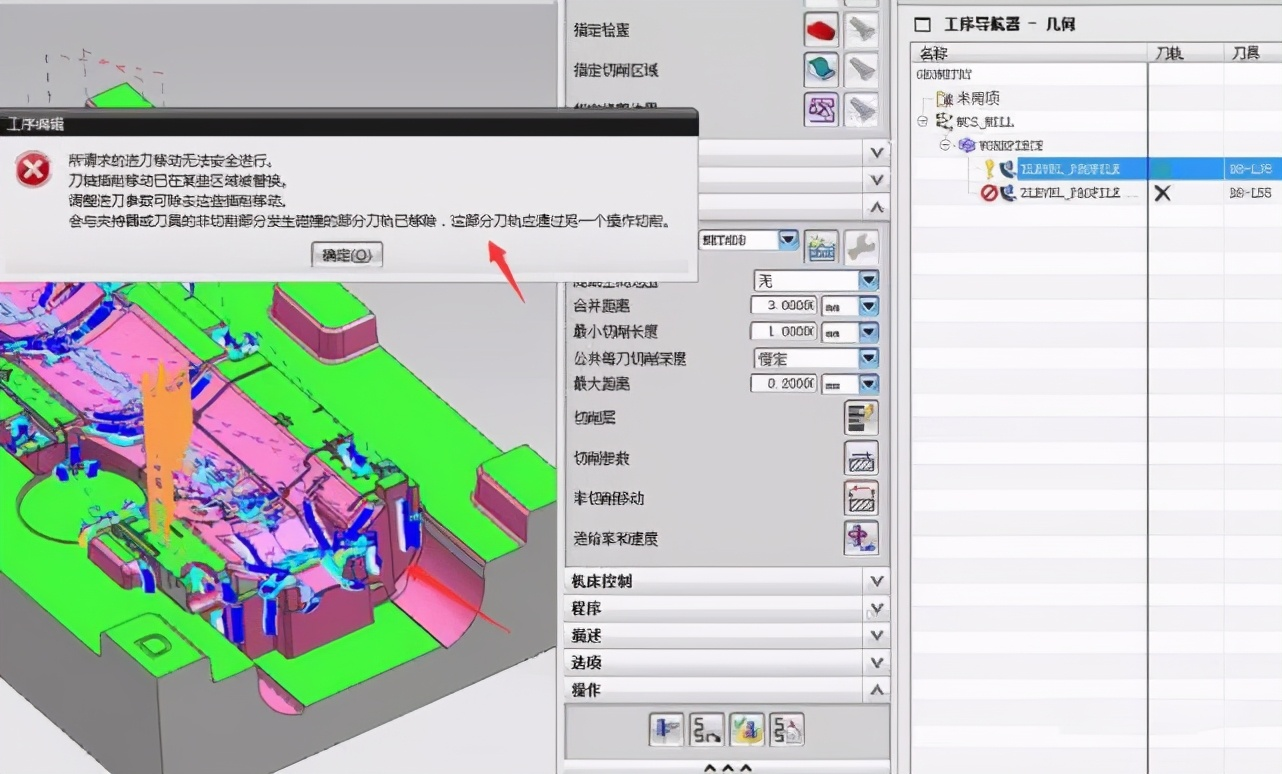This screenshot has height=774, width=1282.
Task: Open the 切削层 cutting levels icon
Action: pyautogui.click(x=860, y=417)
